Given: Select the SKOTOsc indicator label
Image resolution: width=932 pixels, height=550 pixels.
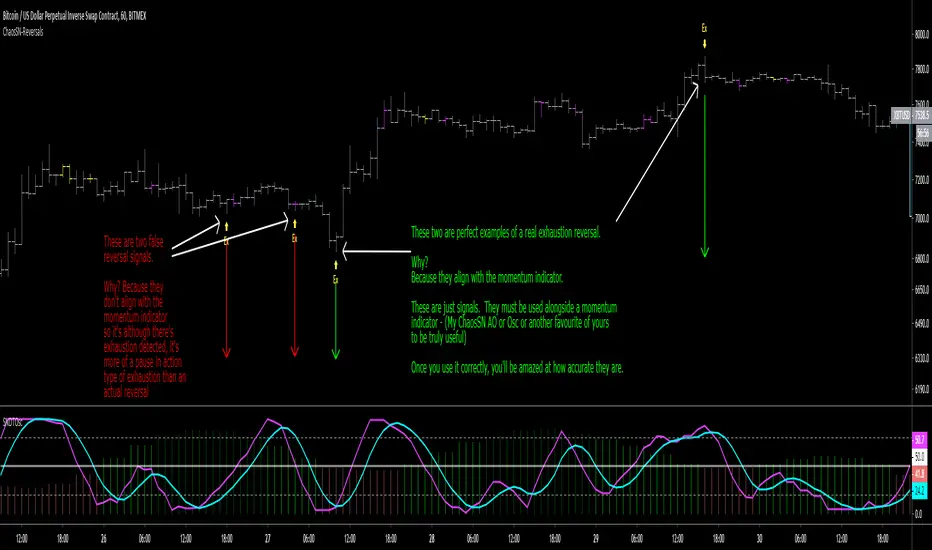Looking at the screenshot, I should (12, 422).
